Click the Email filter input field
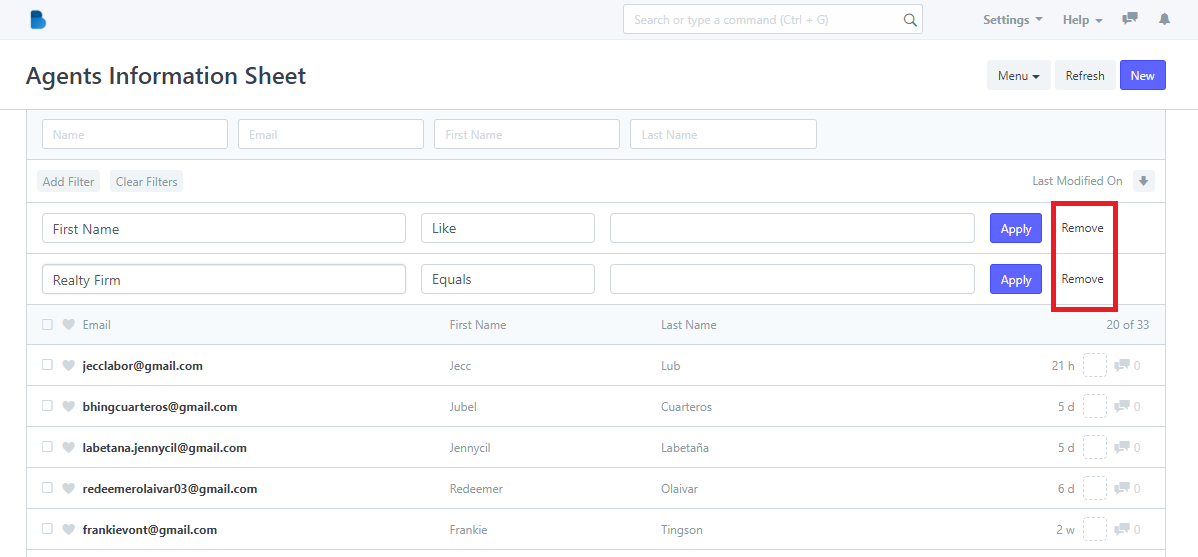Screen dimensions: 1198x557 (x=331, y=134)
